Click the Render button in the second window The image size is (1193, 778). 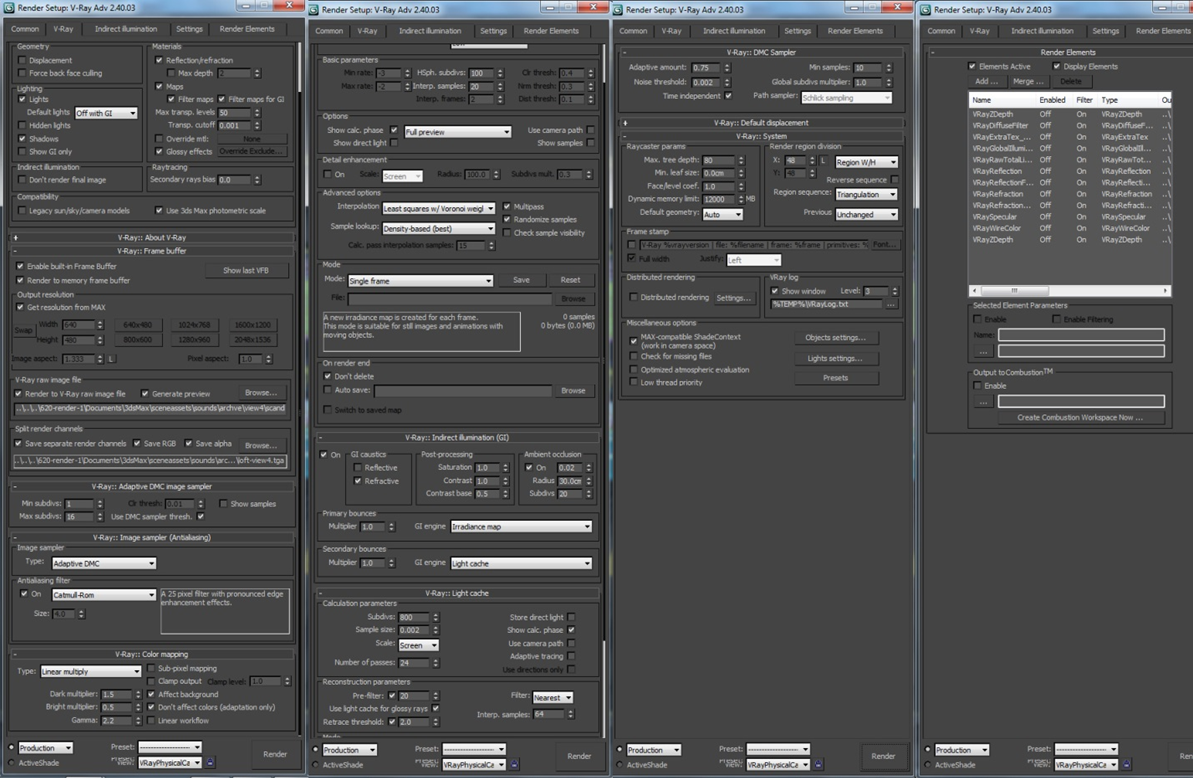pyautogui.click(x=579, y=756)
